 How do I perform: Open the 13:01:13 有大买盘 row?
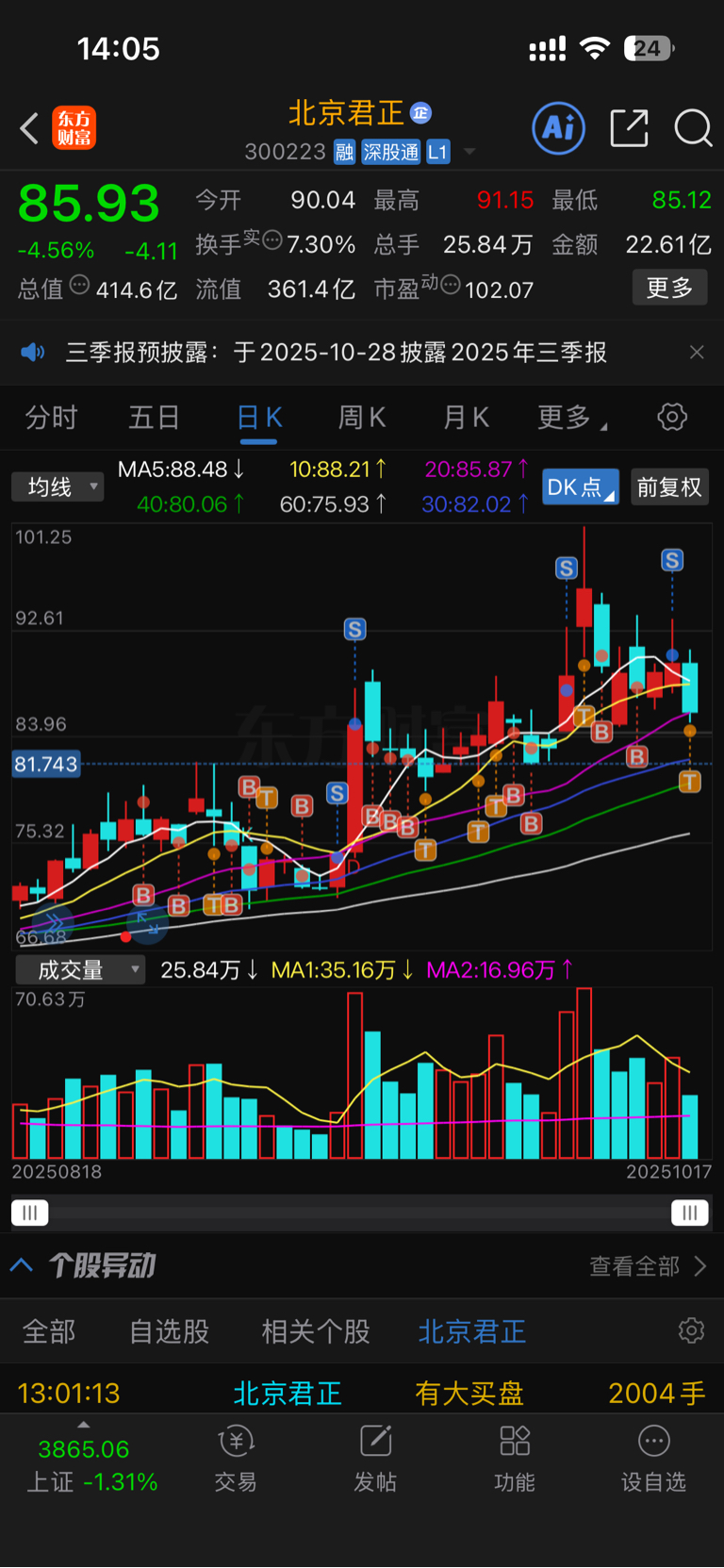(x=362, y=1393)
